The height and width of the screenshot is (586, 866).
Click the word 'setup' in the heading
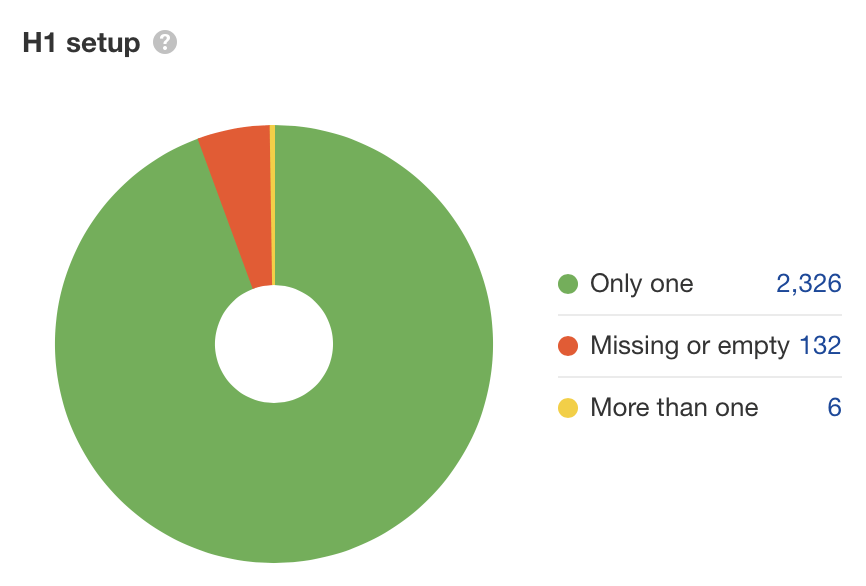click(x=103, y=45)
